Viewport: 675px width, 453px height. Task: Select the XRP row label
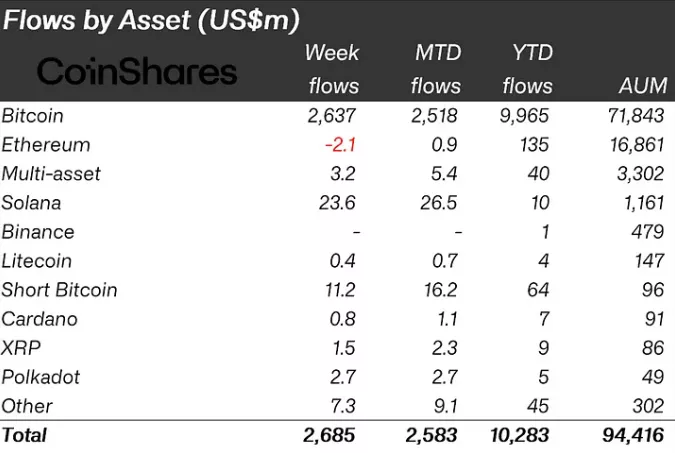[x=21, y=348]
